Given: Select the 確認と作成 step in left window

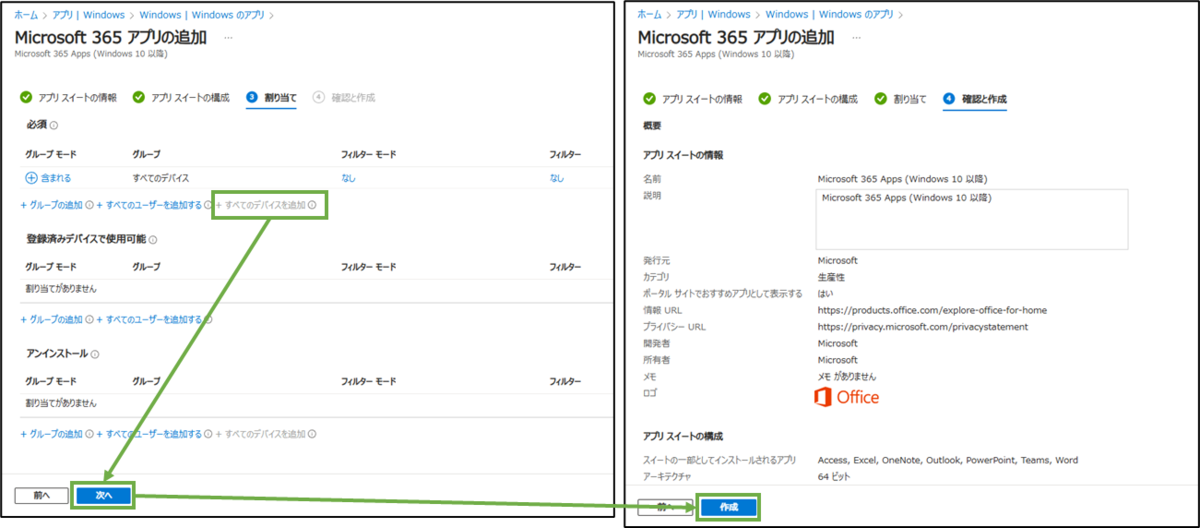Looking at the screenshot, I should pos(344,97).
